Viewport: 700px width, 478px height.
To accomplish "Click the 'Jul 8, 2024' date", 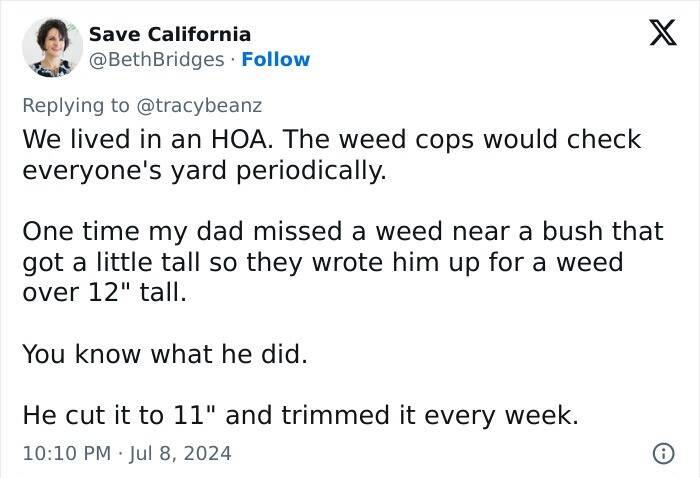I will pyautogui.click(x=180, y=453).
